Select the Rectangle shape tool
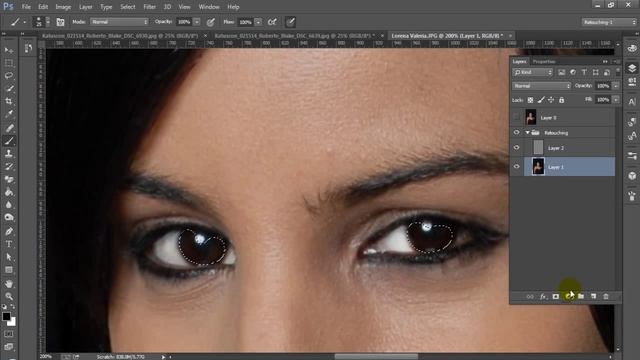Screen dimensions: 640x360 tap(9, 270)
